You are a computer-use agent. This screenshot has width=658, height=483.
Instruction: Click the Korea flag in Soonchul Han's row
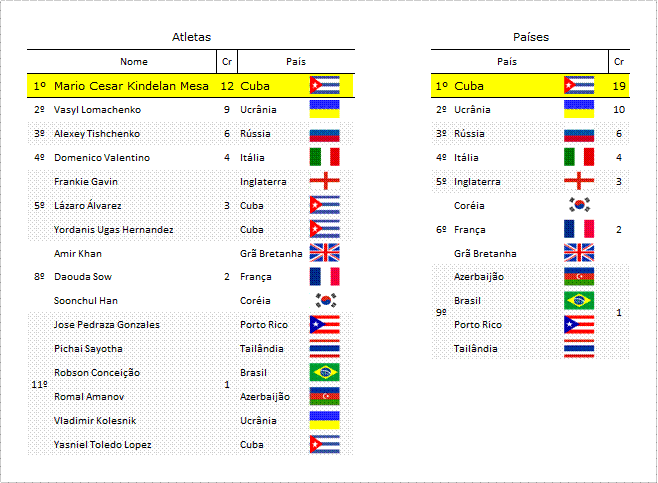(x=326, y=300)
